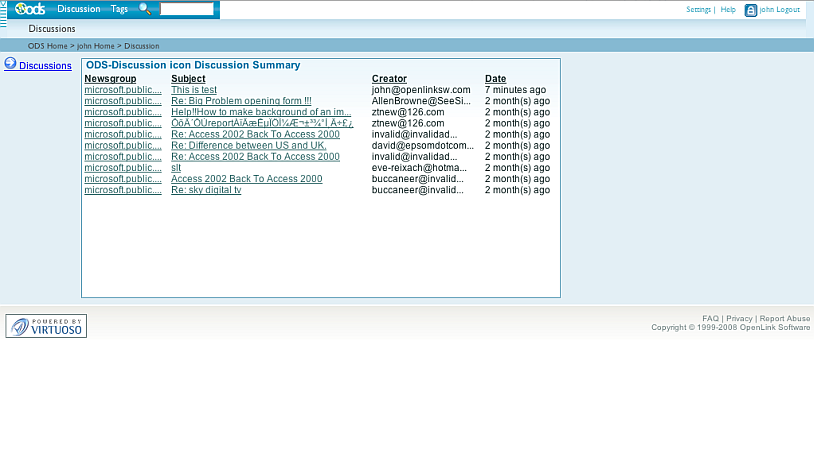Sort by the Creator column header
The height and width of the screenshot is (465, 814).
[x=389, y=79]
